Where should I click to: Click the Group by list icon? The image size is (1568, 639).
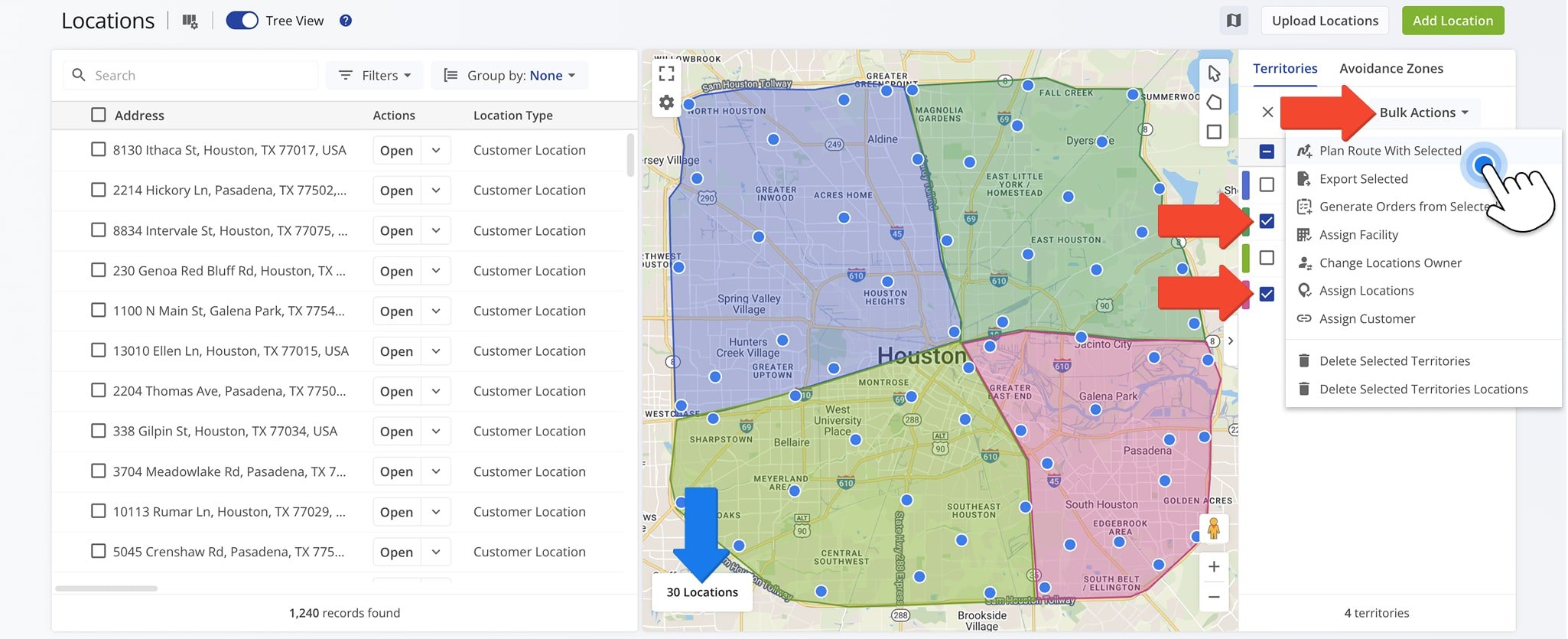[x=451, y=75]
